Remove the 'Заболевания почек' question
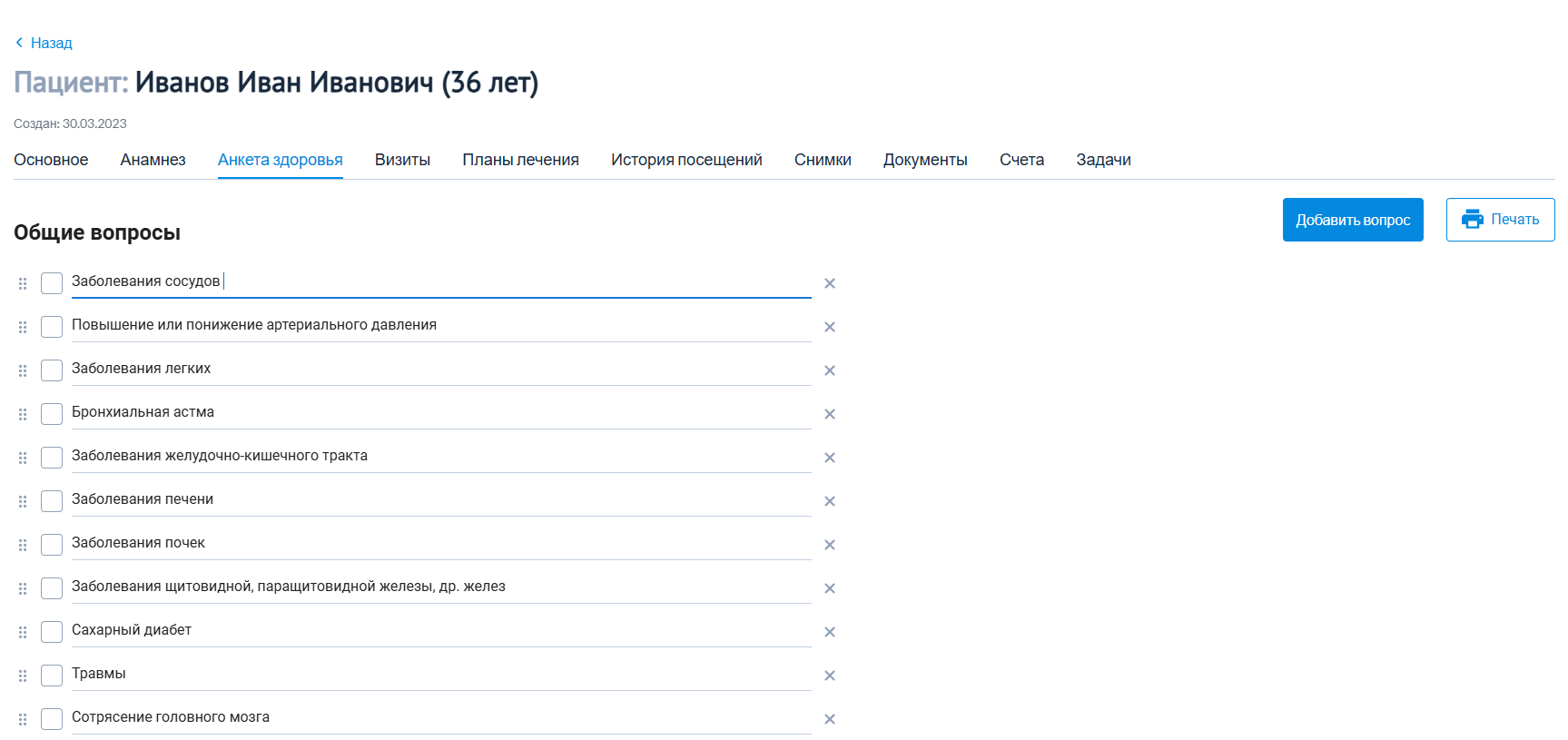 click(x=829, y=545)
